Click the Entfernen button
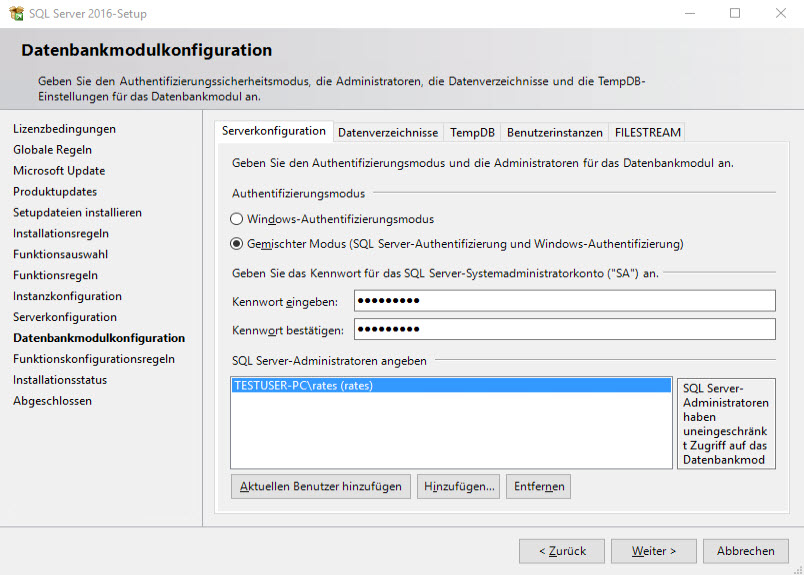Screen dimensions: 804x575 coord(538,487)
